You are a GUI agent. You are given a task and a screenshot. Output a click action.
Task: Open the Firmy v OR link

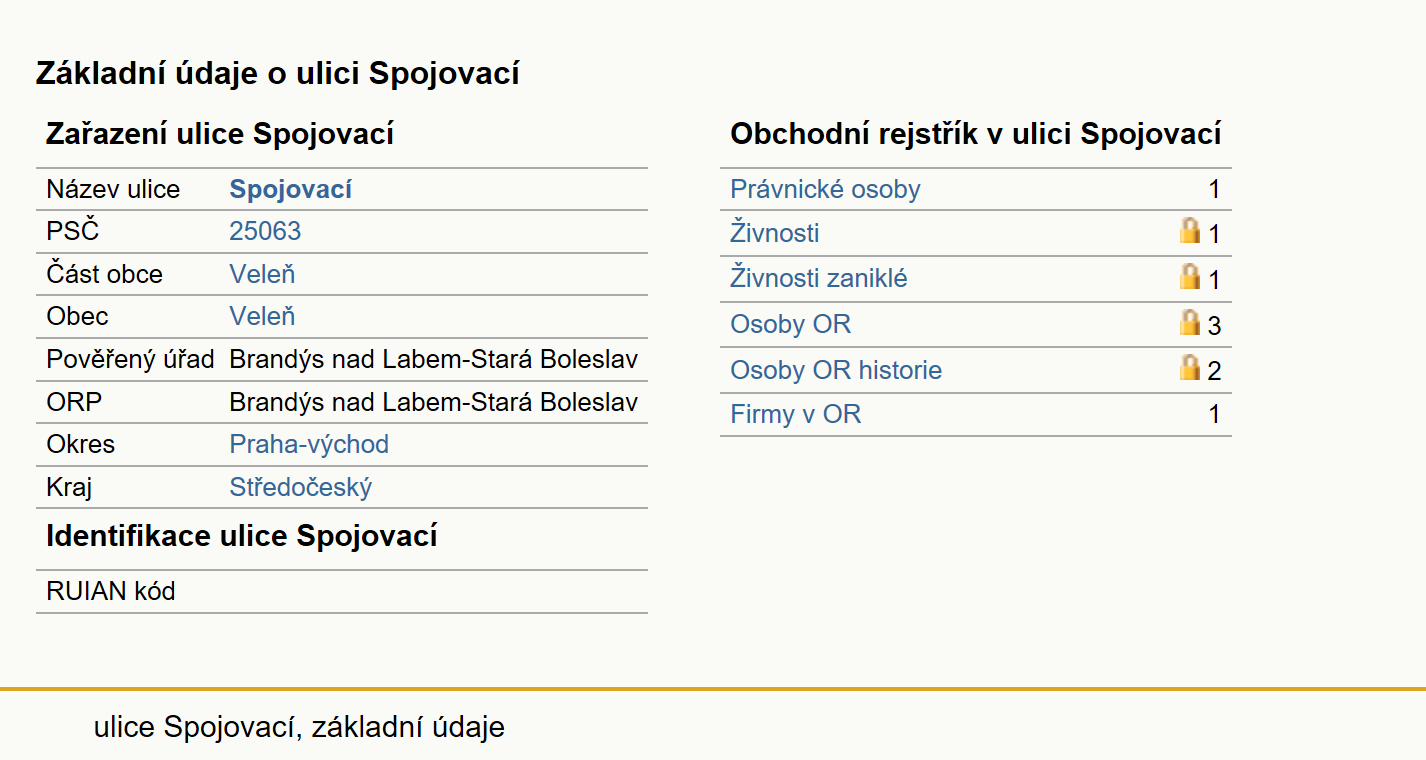pyautogui.click(x=796, y=414)
